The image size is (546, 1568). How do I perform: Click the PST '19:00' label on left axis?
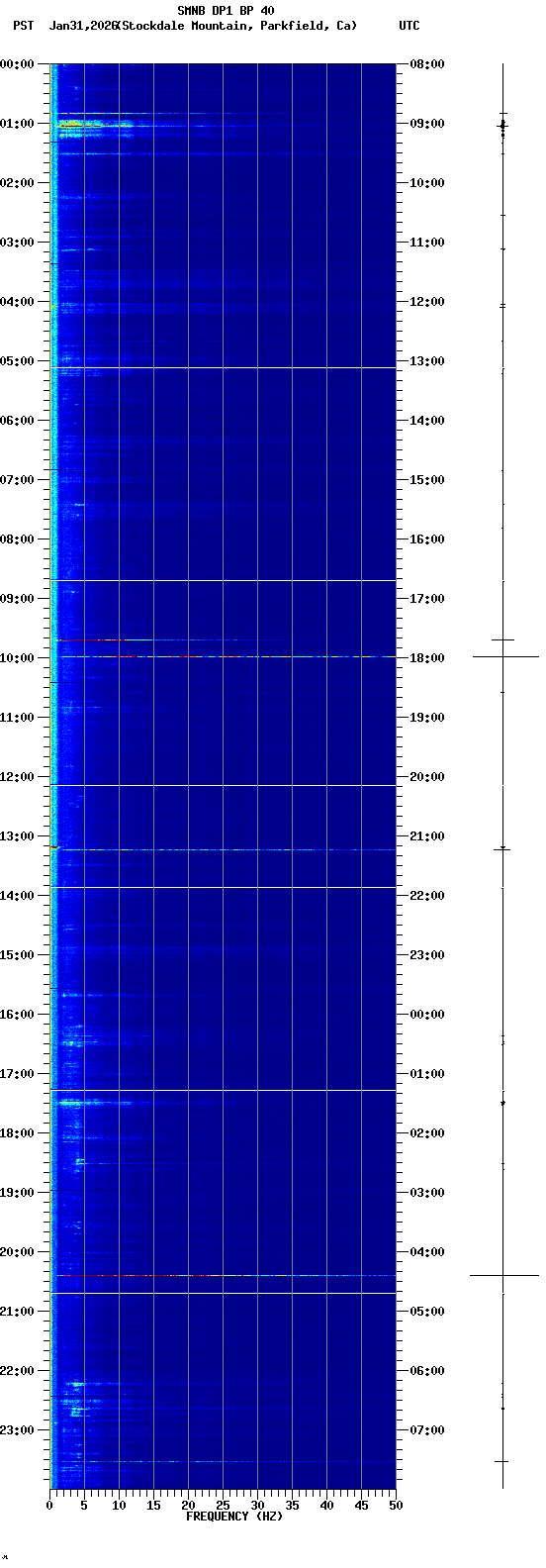point(18,1193)
